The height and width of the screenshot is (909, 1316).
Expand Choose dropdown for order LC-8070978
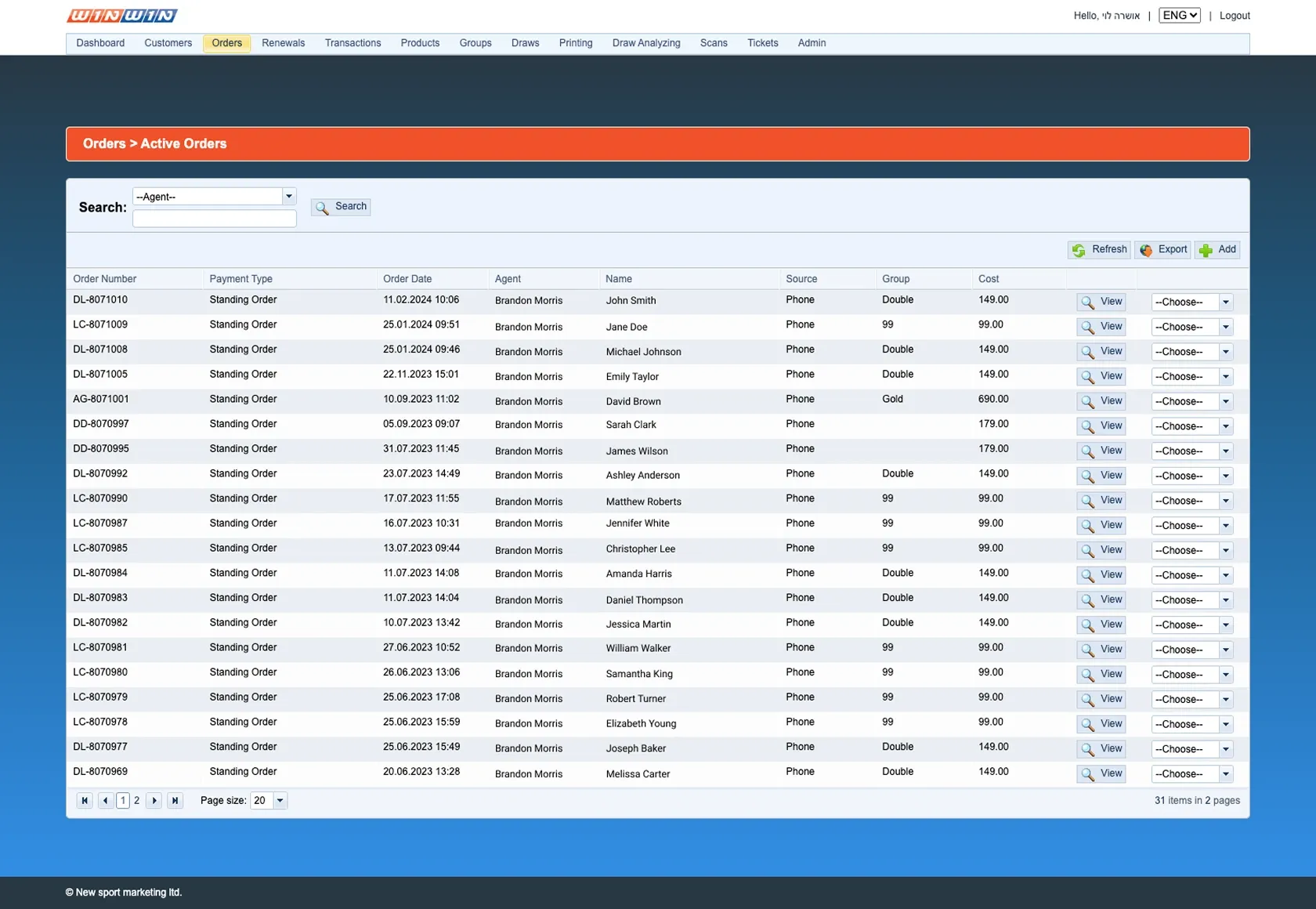(1226, 724)
